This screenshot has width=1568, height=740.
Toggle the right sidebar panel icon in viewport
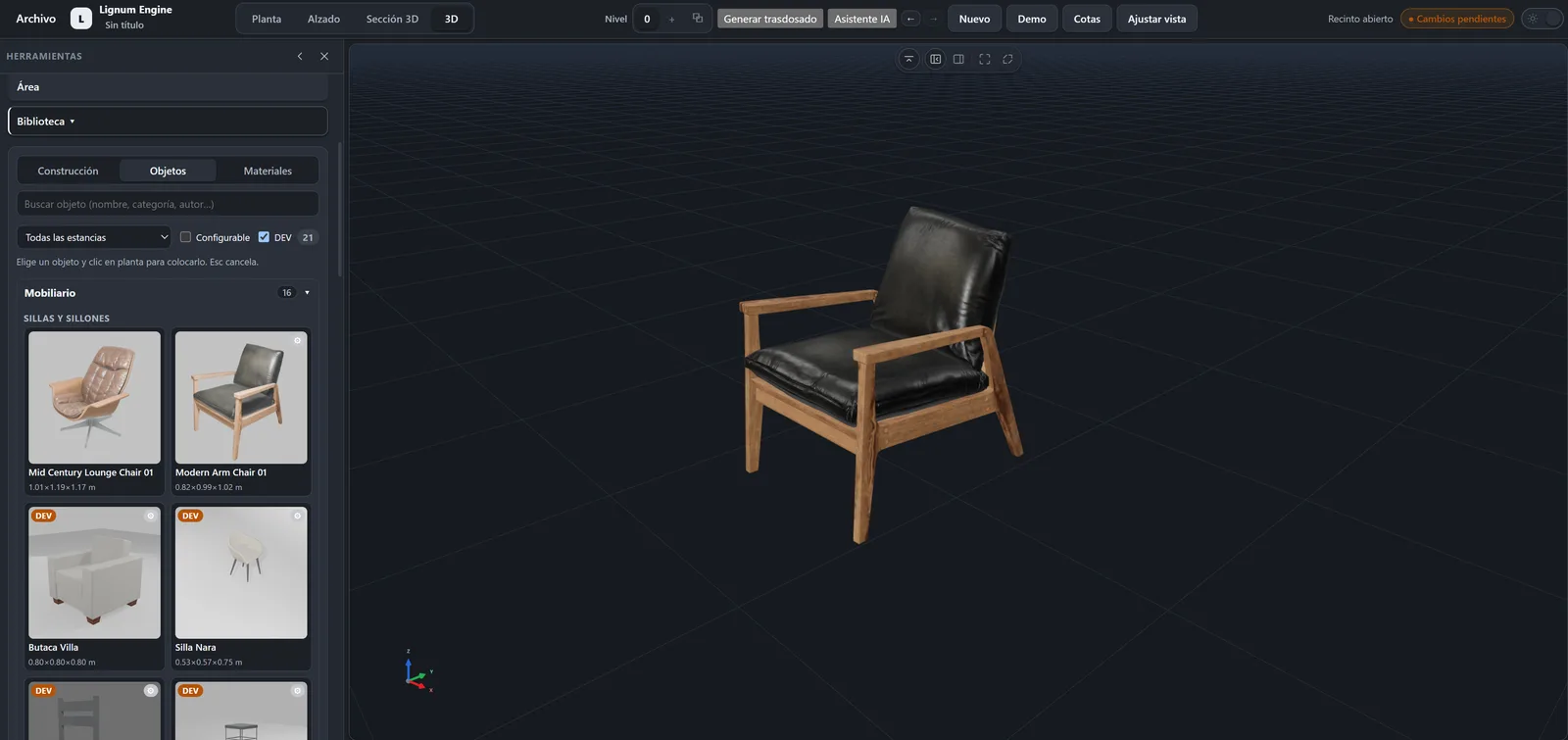(959, 60)
